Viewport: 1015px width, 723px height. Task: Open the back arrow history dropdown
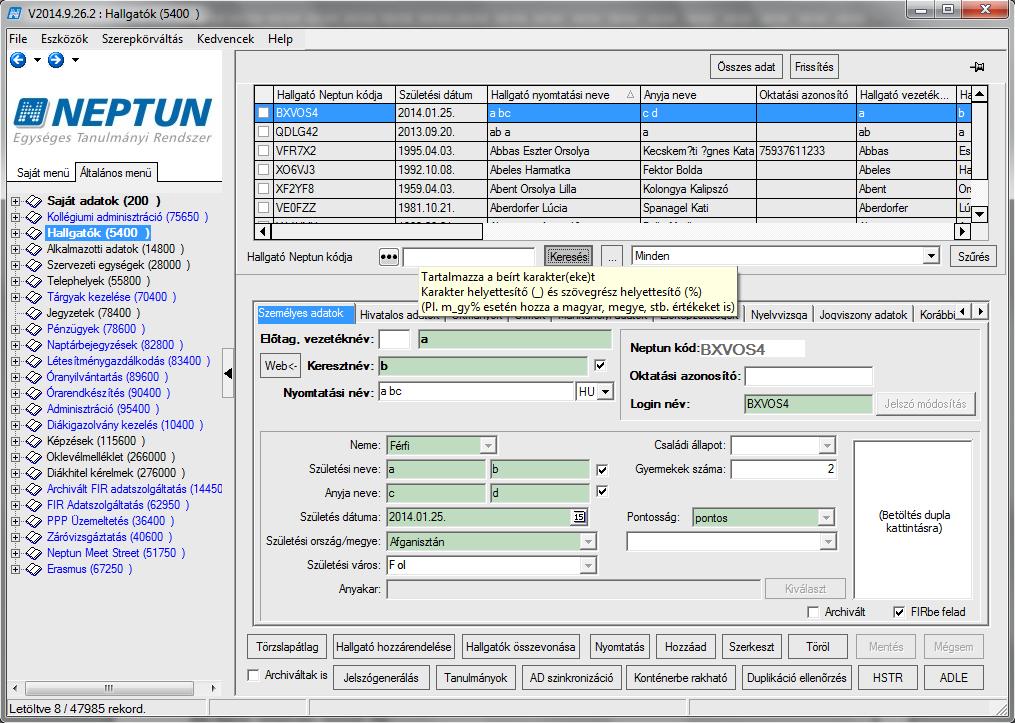[x=37, y=60]
